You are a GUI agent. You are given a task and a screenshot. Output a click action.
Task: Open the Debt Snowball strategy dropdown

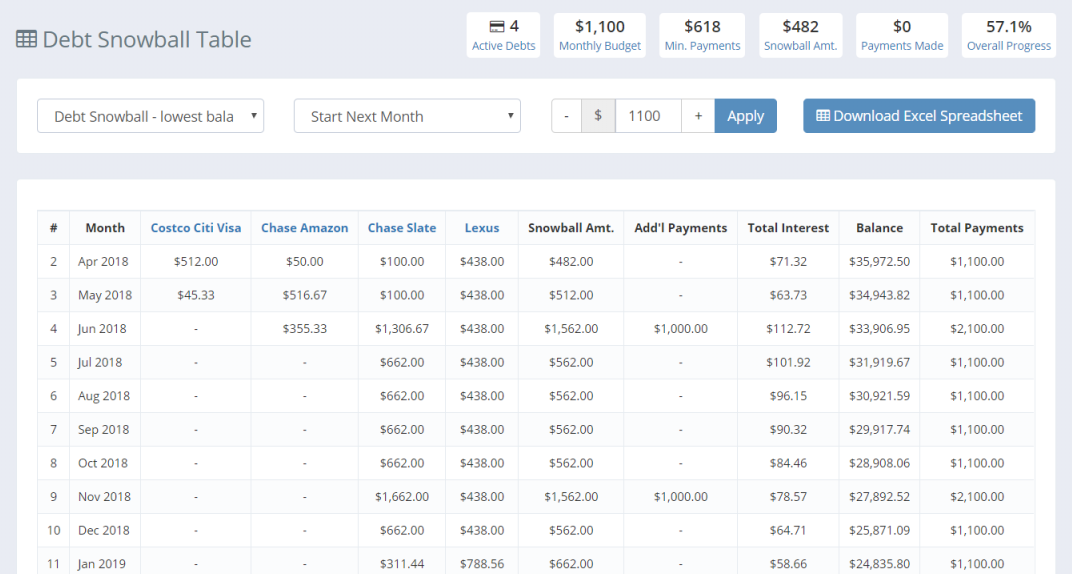150,116
